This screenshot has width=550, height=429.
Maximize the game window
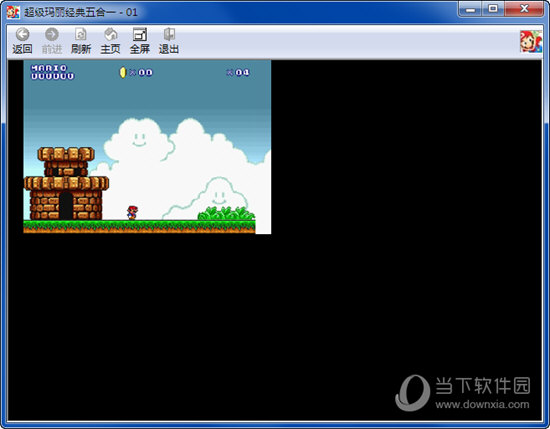[x=493, y=9]
